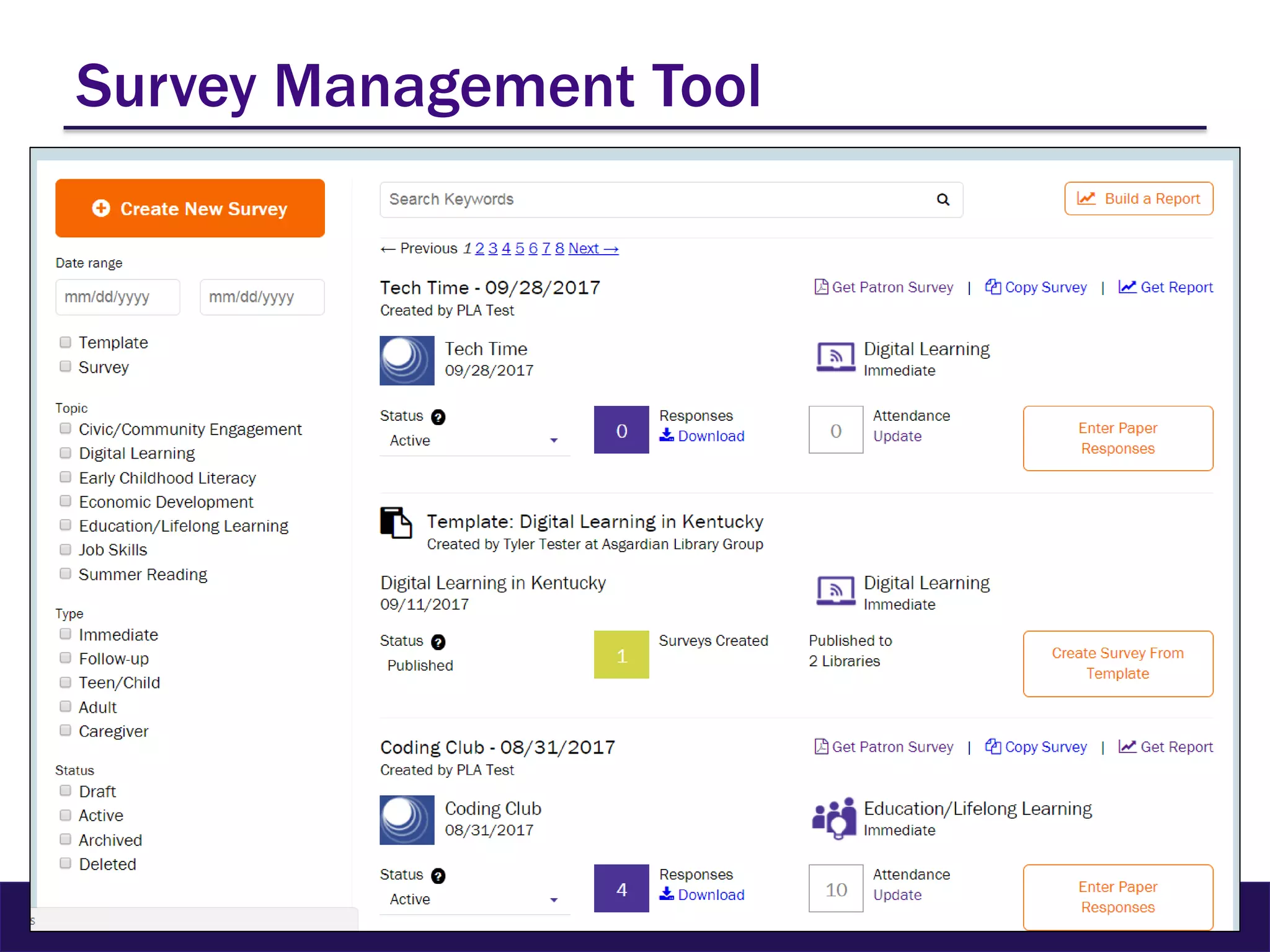
Task: Open the Tech Time Status Active dropdown
Action: tap(474, 441)
